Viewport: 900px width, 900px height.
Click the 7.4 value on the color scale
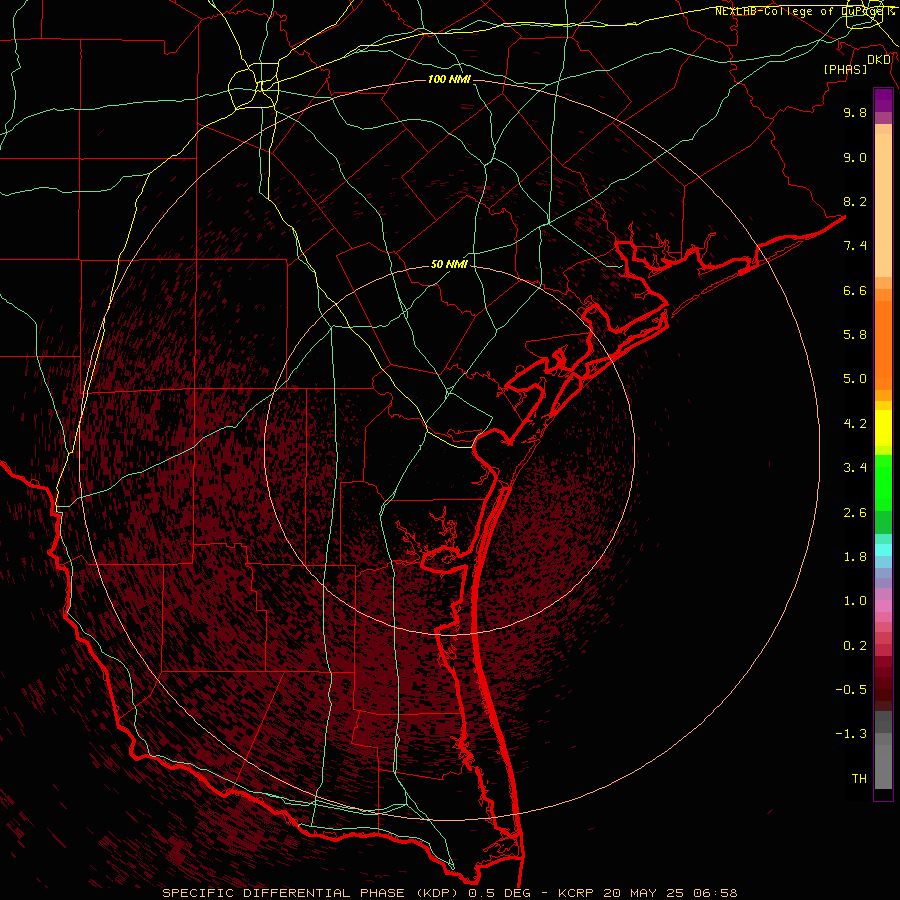855,246
